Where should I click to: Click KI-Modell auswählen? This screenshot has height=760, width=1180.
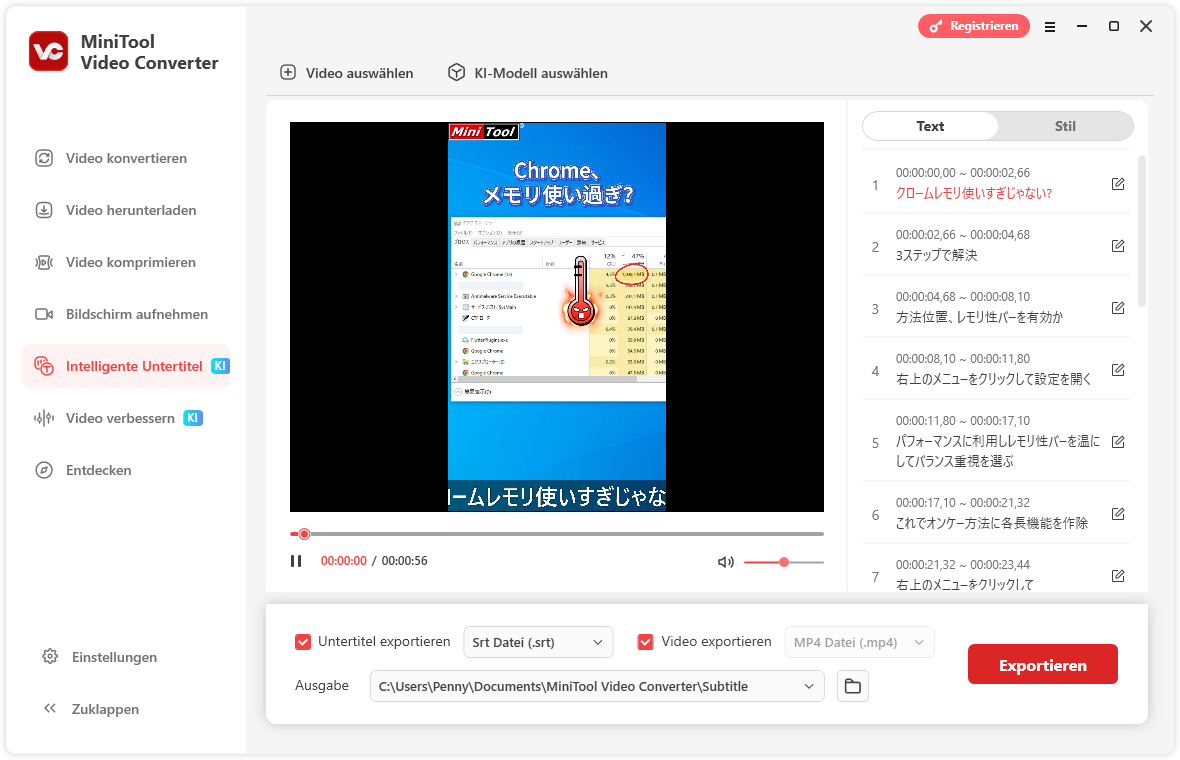(528, 73)
